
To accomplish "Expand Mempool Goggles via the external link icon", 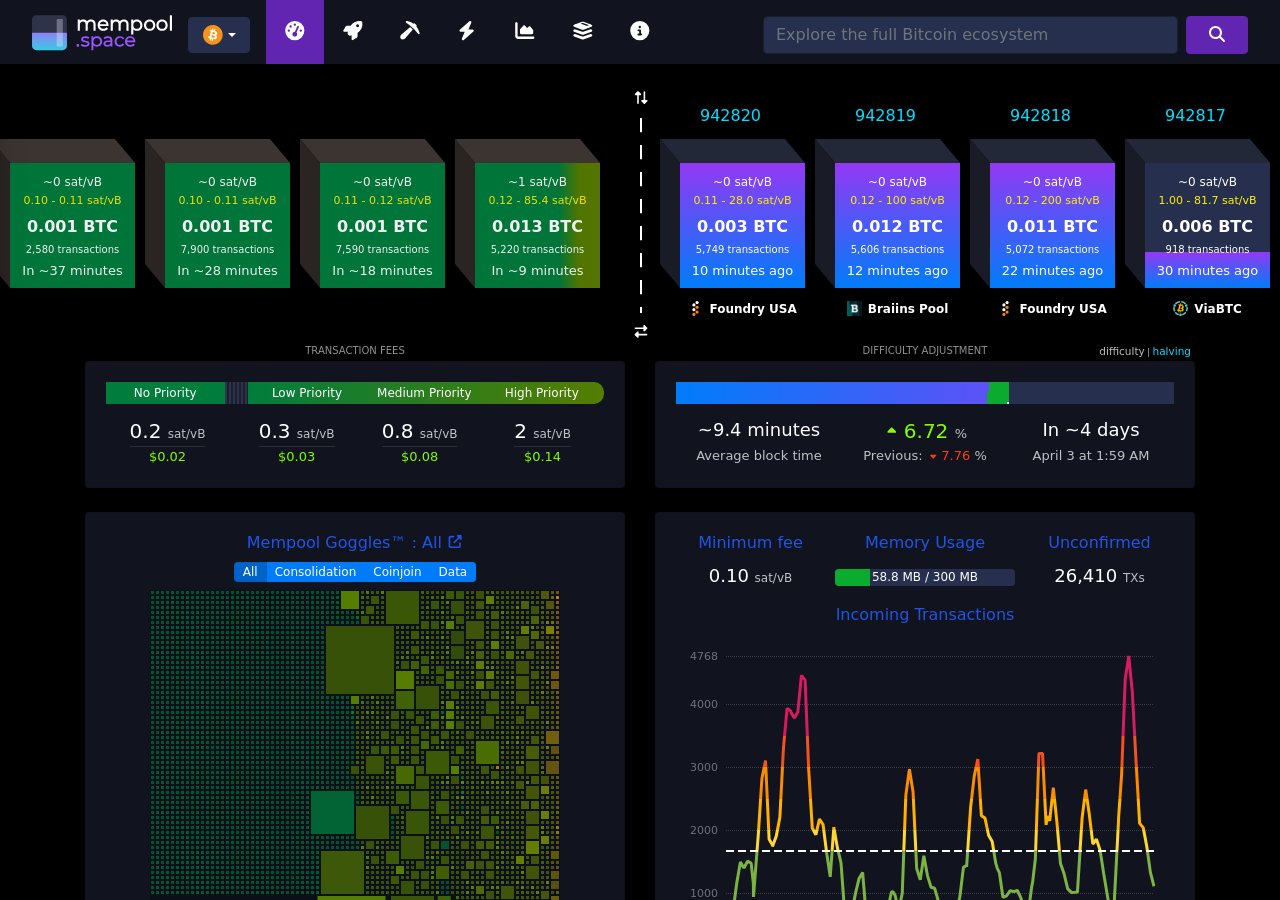I will point(455,541).
